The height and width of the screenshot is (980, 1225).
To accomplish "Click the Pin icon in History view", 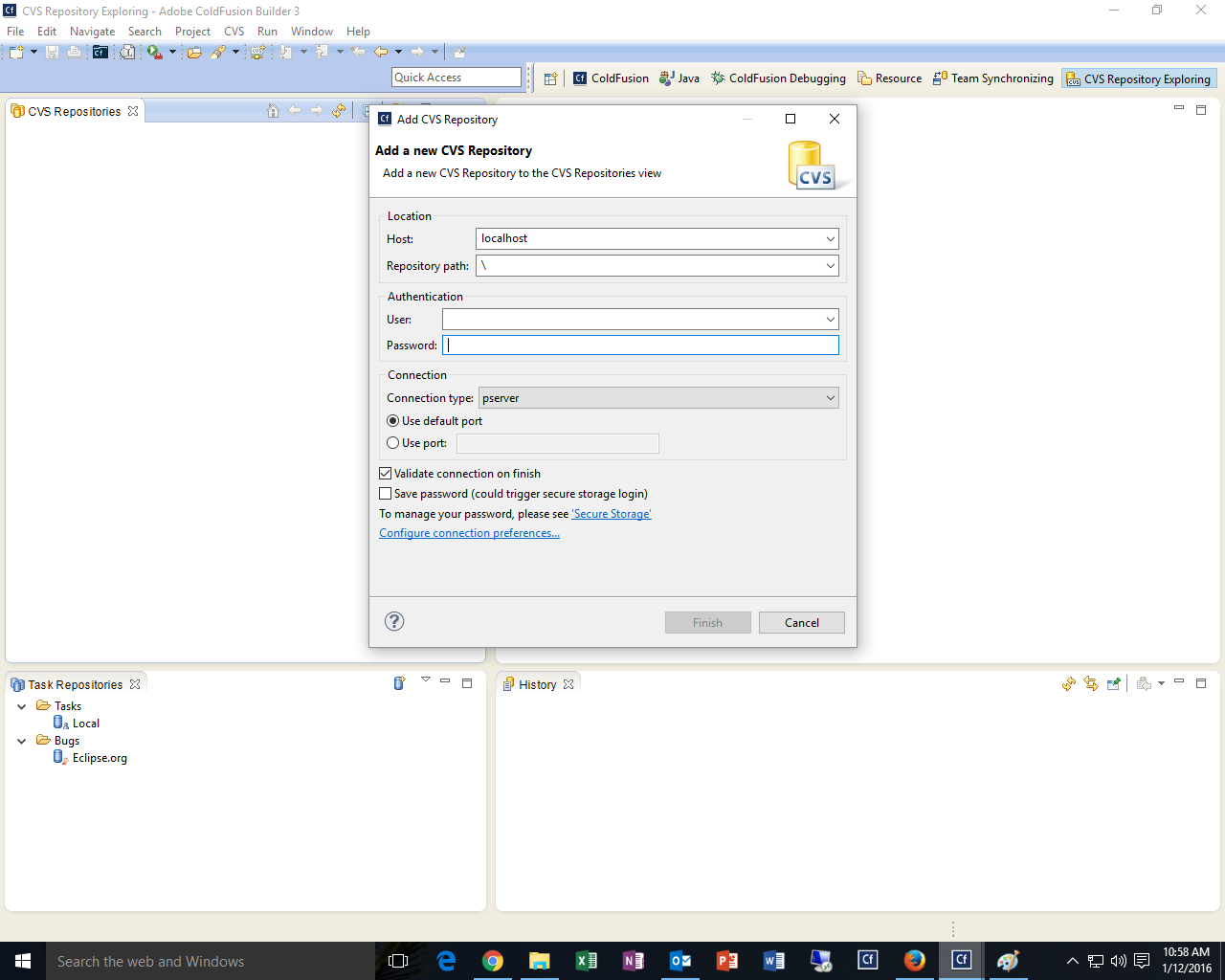I will tap(1113, 683).
